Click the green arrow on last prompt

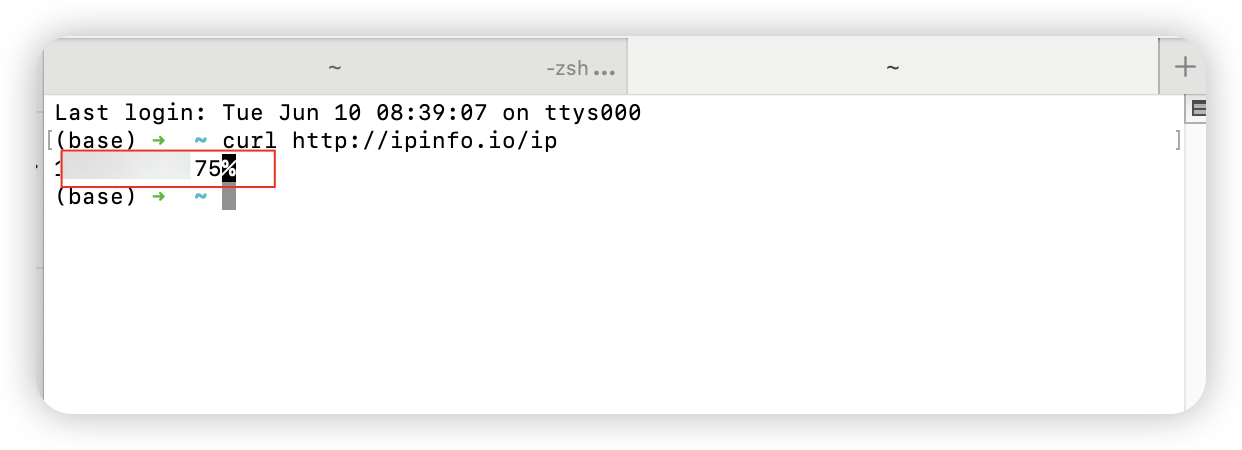(x=158, y=197)
